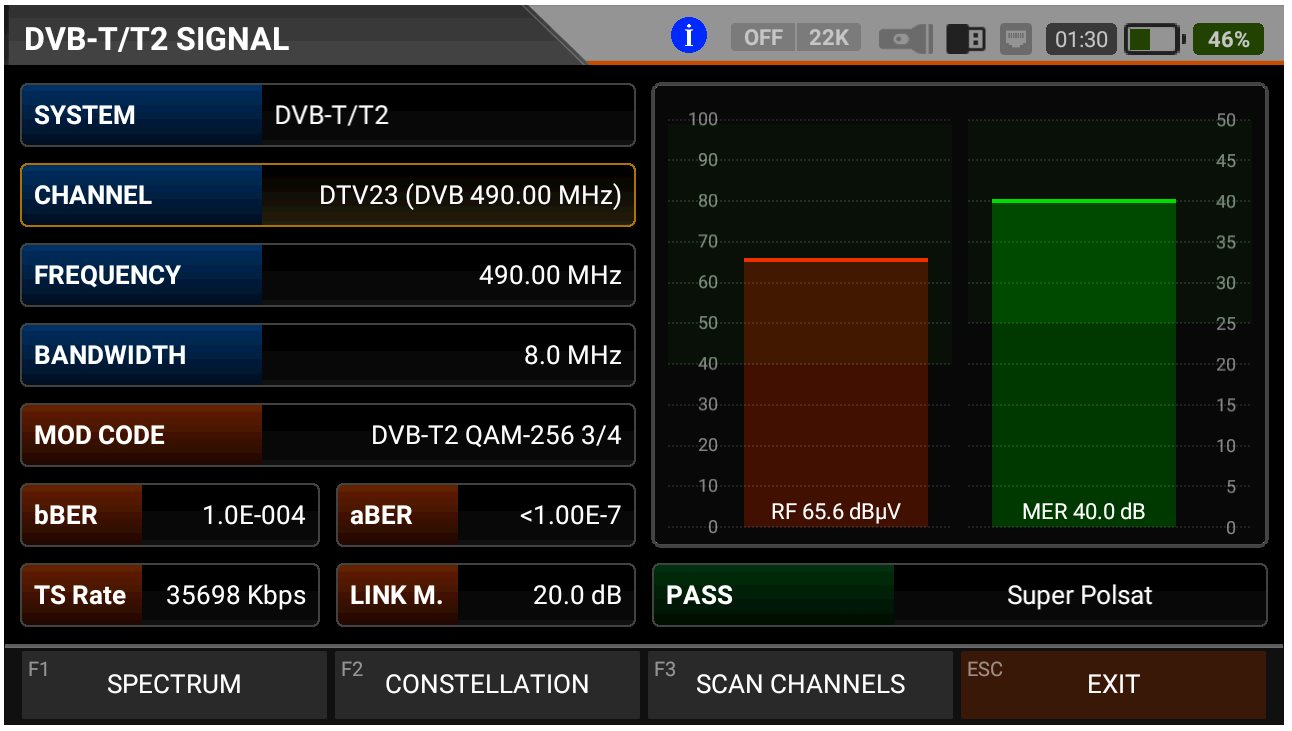This screenshot has height=731, width=1292.
Task: Open the SYSTEM DVB-T/T2 selector
Action: tap(328, 115)
